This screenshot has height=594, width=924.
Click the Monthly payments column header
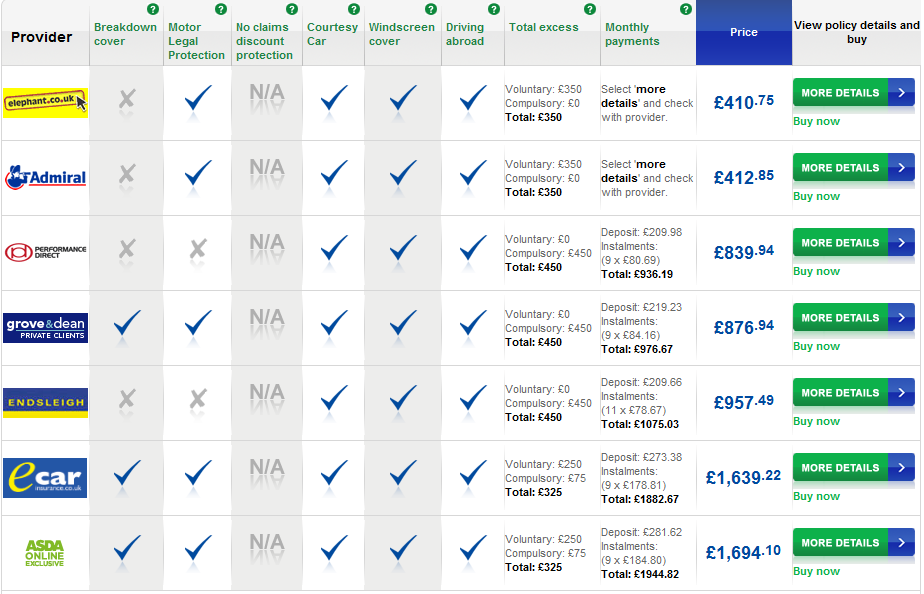(632, 34)
